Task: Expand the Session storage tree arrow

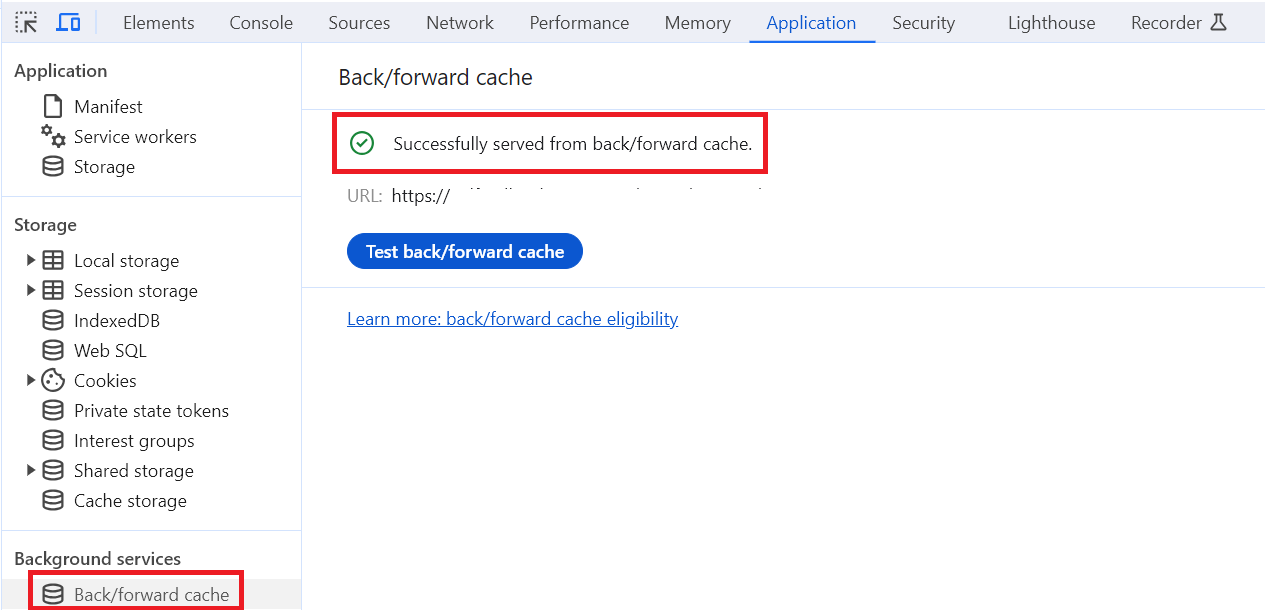Action: pos(31,291)
